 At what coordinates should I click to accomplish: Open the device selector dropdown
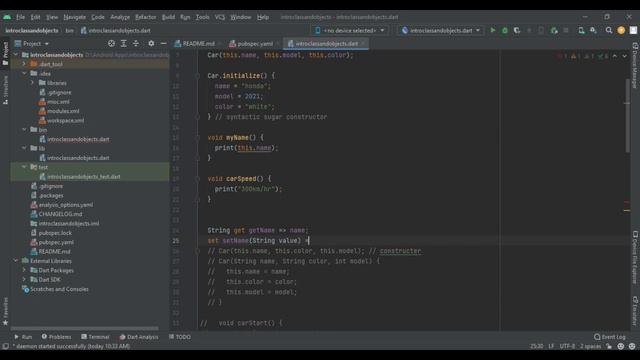350,30
